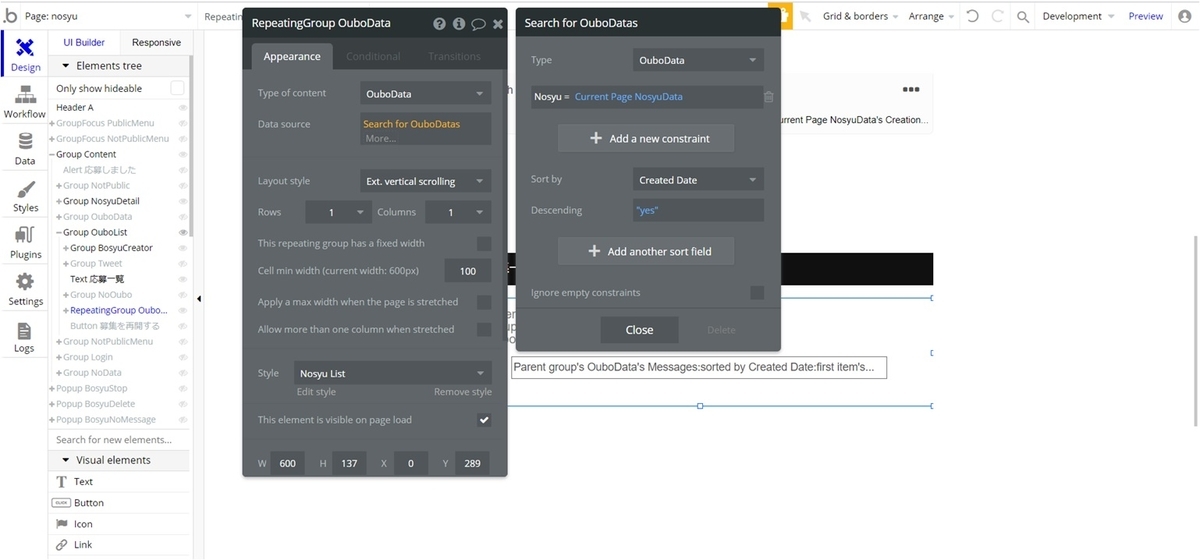
Task: Click the cell min width field
Action: point(468,271)
